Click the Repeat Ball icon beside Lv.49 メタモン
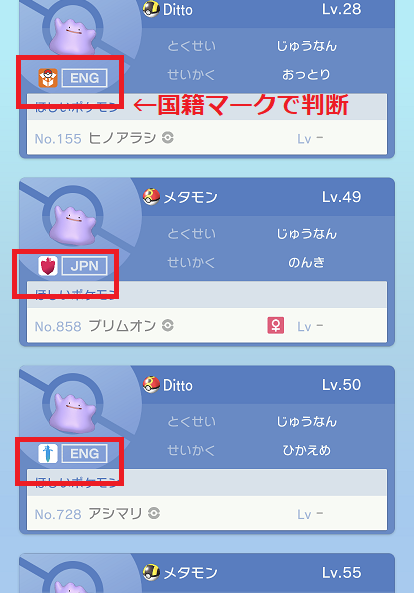414x593 pixels. click(x=151, y=197)
